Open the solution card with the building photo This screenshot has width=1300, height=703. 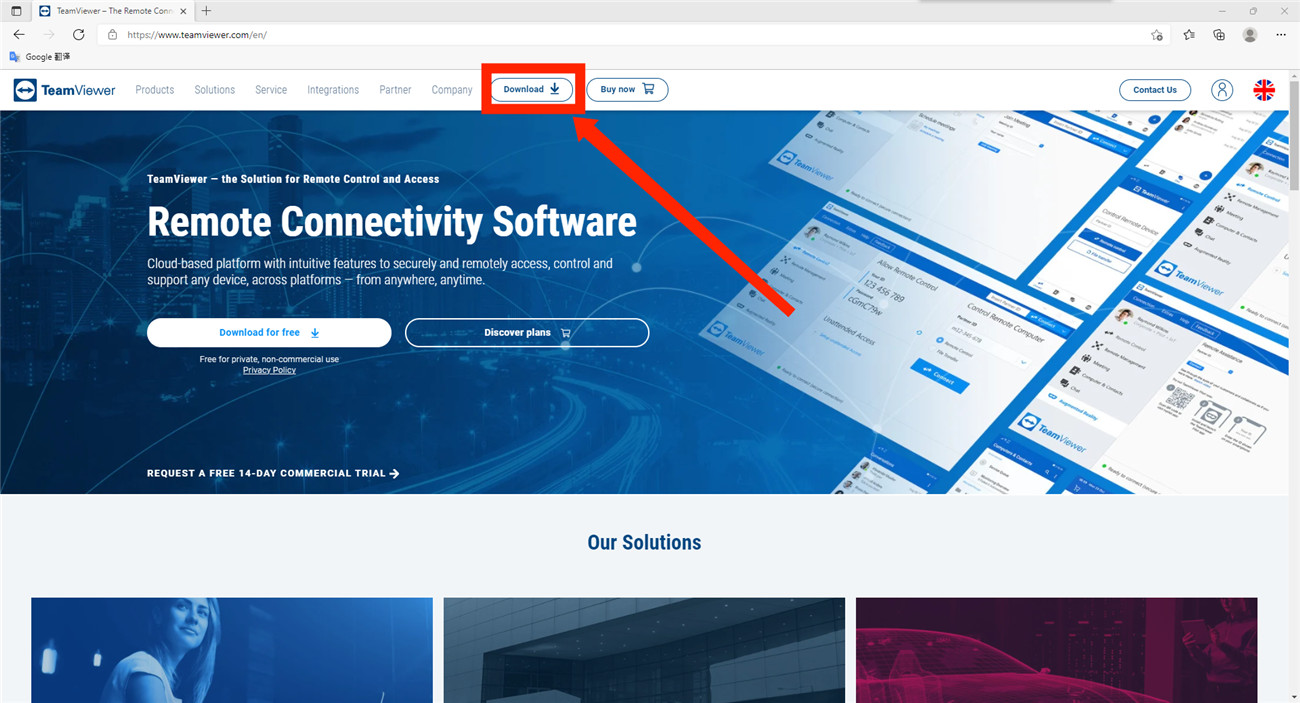(x=644, y=650)
